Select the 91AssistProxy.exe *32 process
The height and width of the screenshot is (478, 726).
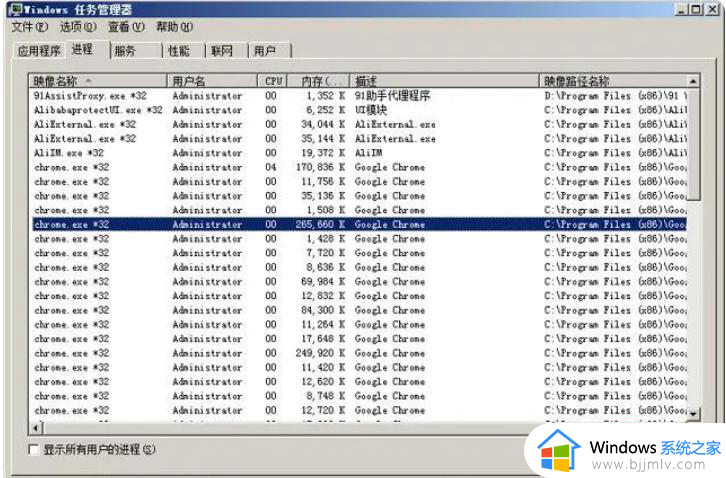pos(359,96)
